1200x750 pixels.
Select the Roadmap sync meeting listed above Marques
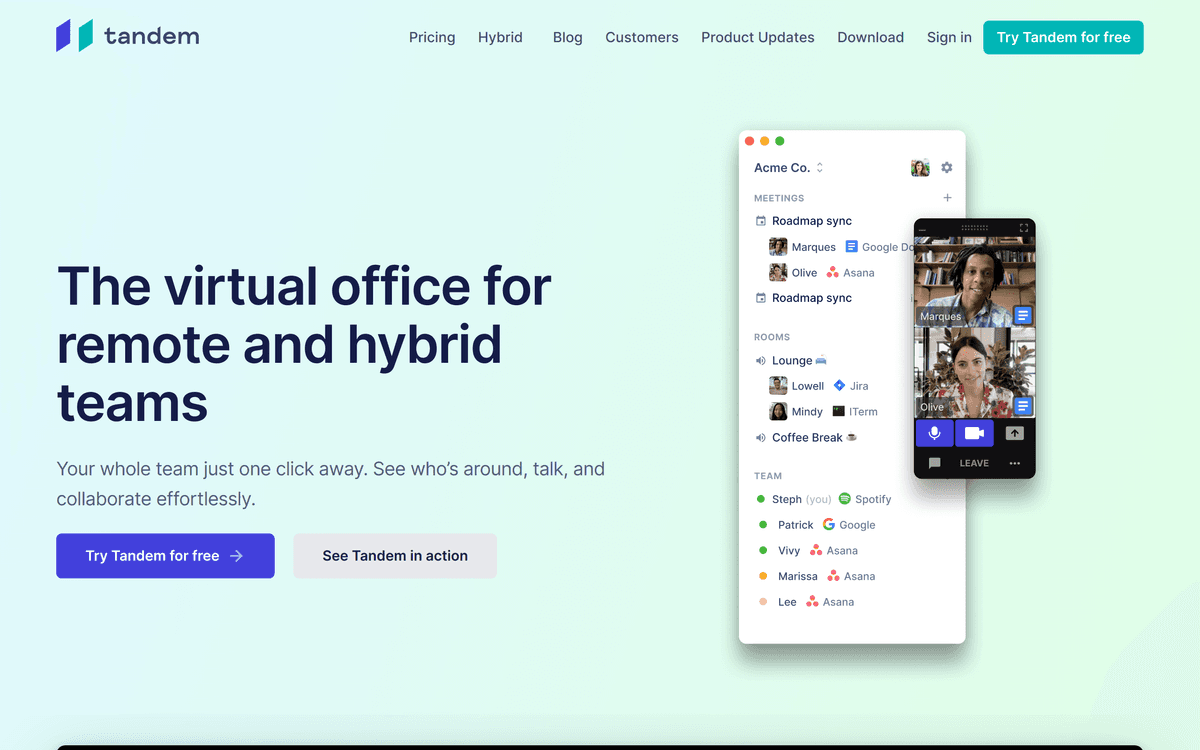(x=812, y=221)
